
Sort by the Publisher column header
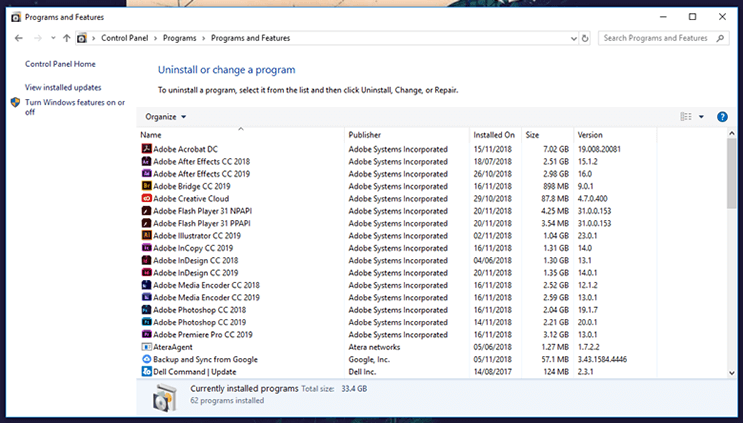(x=407, y=135)
